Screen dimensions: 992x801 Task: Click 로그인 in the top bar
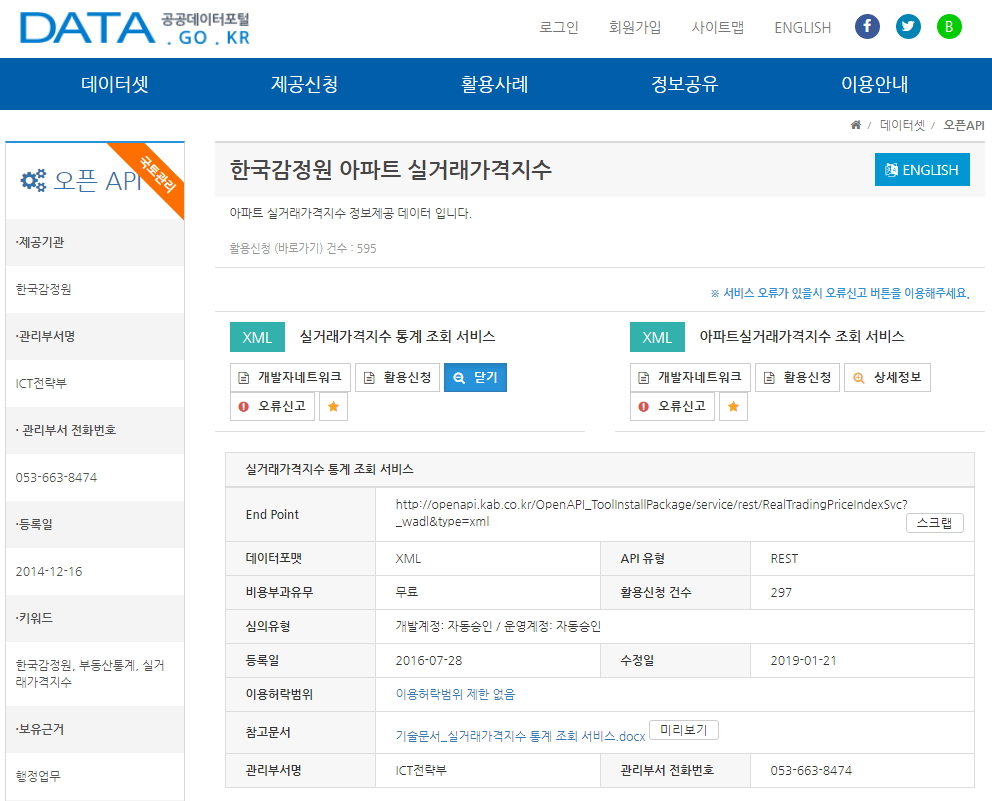point(559,27)
